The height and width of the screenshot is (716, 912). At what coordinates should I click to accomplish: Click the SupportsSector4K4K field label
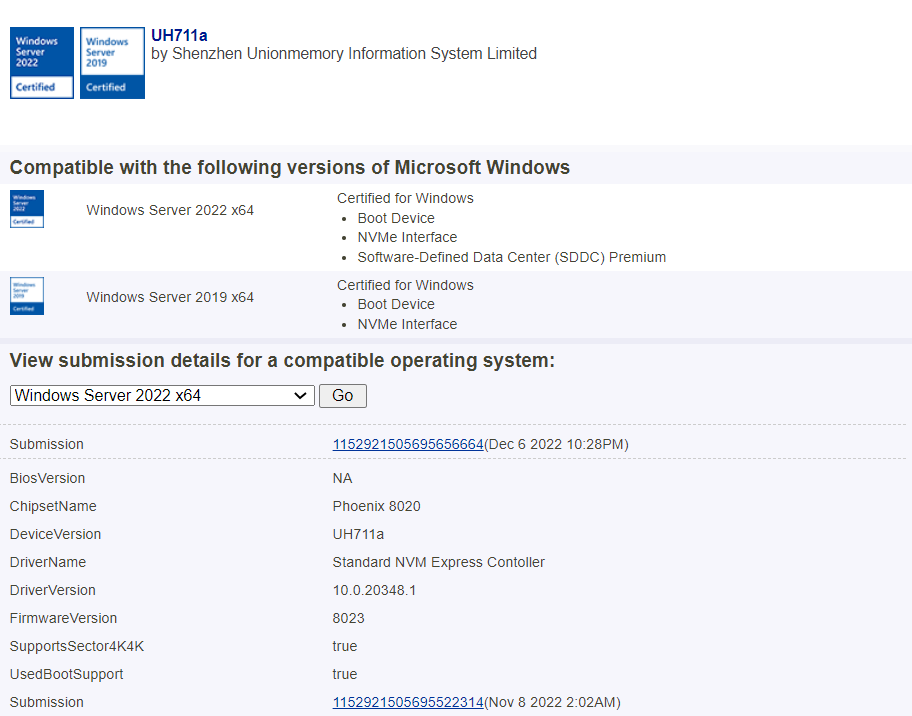point(77,646)
